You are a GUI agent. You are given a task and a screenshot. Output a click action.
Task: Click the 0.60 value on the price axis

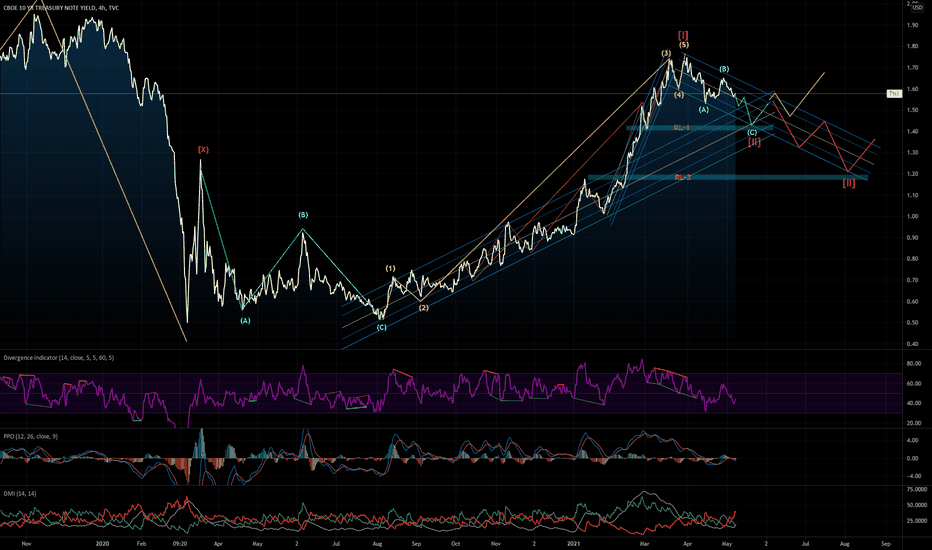[x=913, y=301]
